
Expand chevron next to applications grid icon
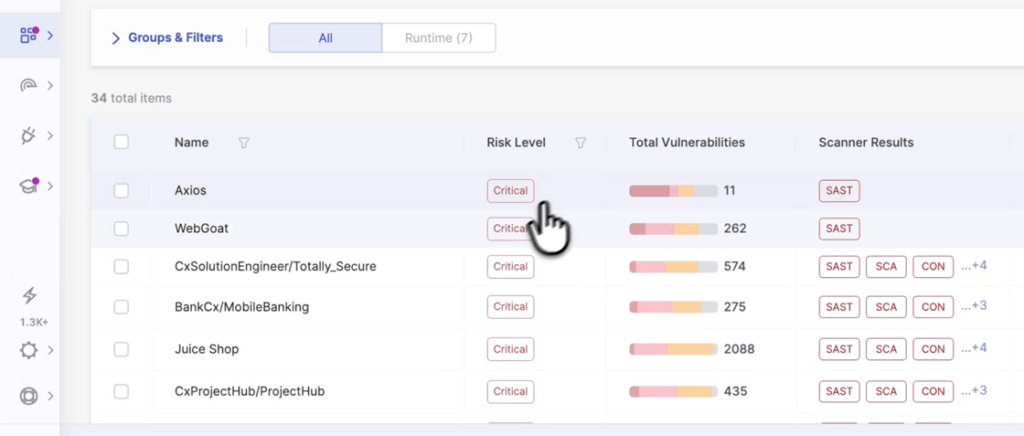click(x=50, y=35)
